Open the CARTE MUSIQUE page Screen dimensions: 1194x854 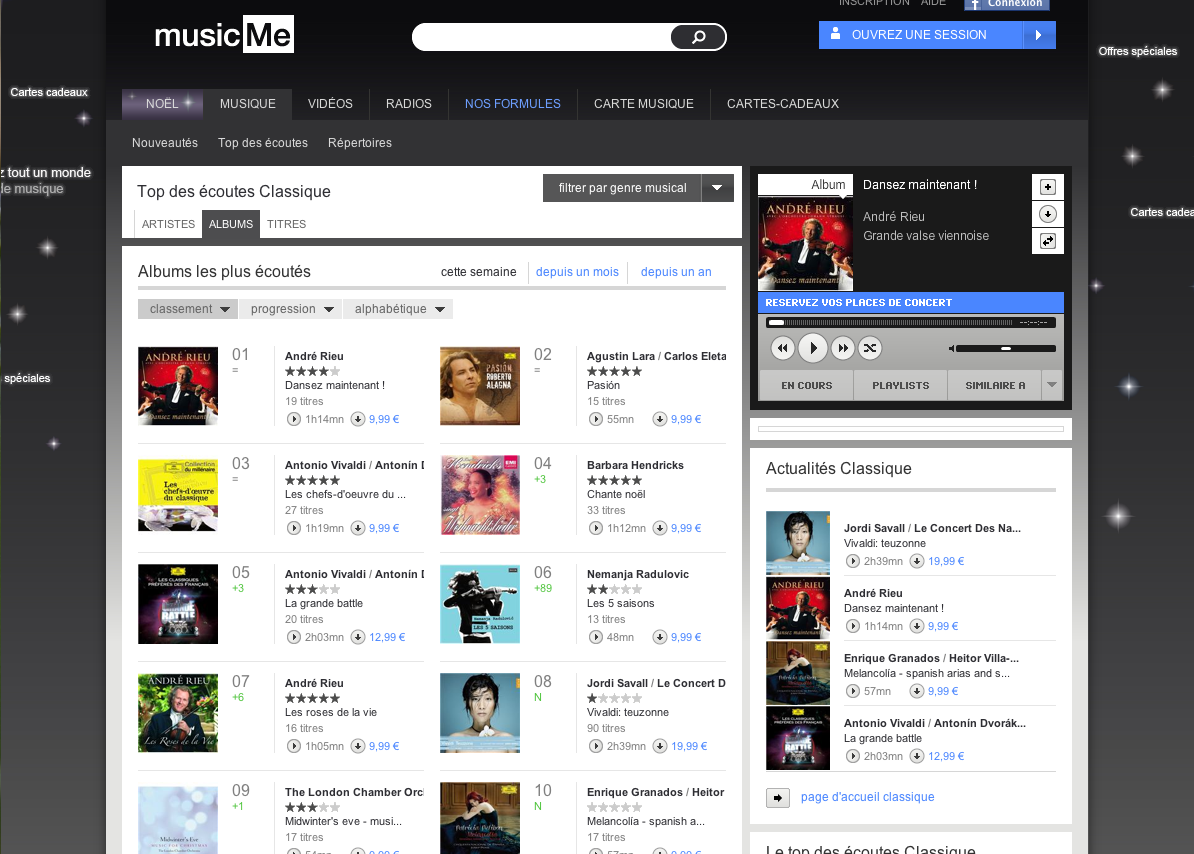[643, 104]
